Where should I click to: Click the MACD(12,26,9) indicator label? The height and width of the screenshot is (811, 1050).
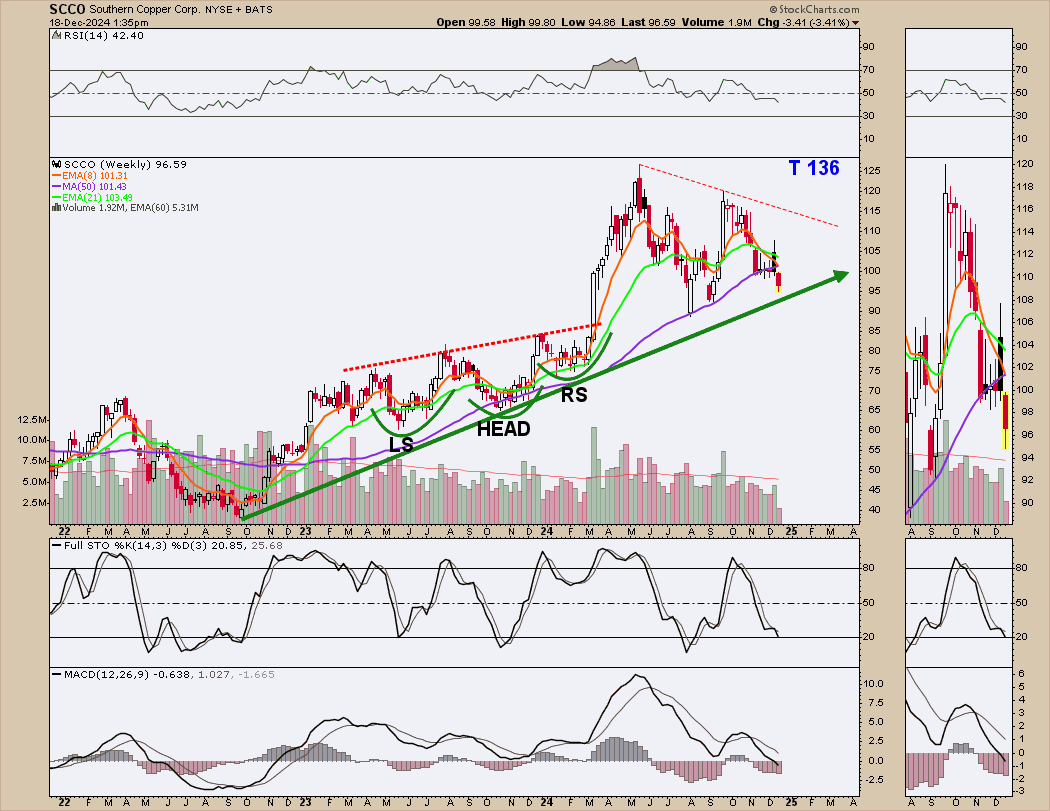(x=107, y=674)
